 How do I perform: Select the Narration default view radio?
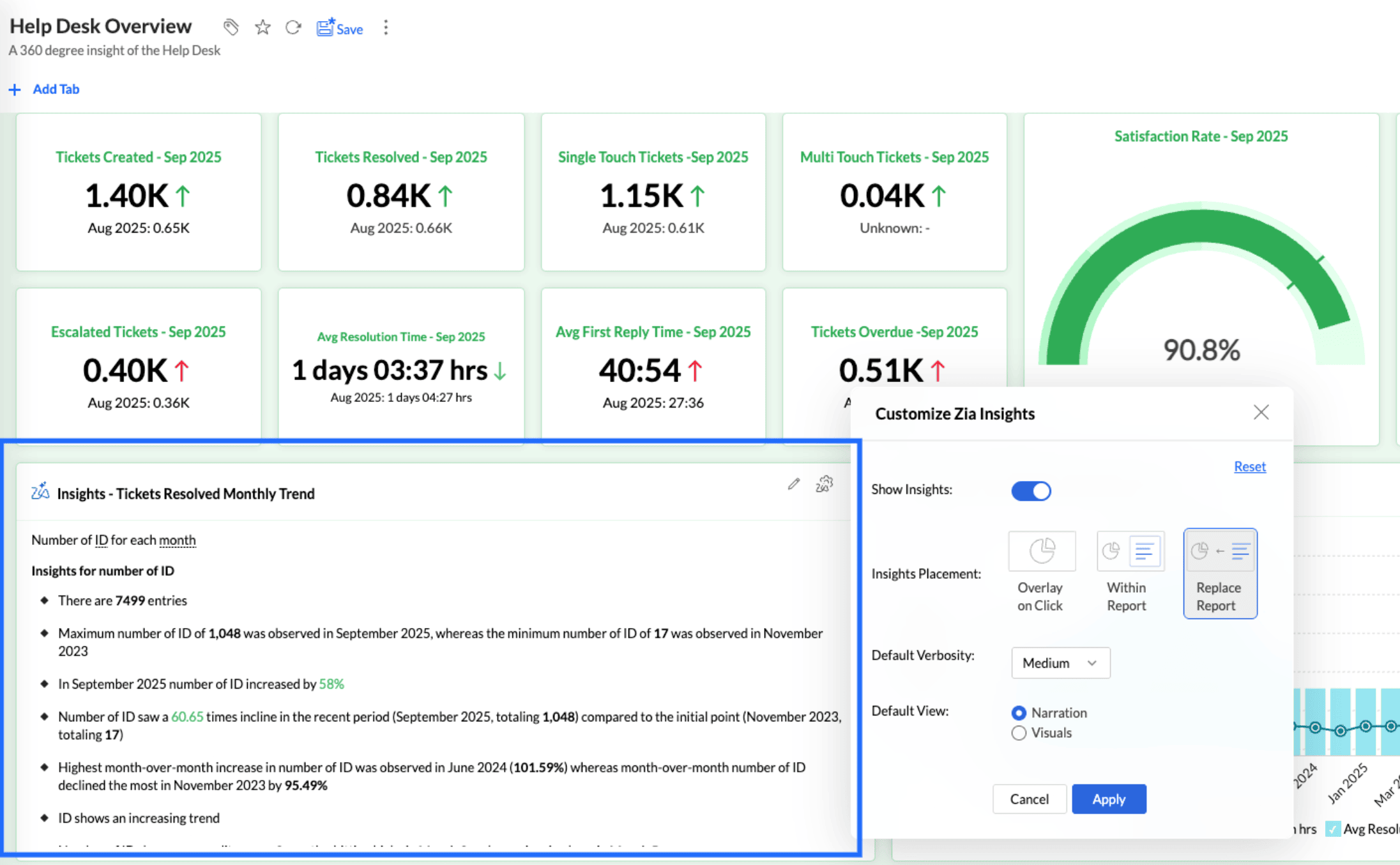(1019, 713)
